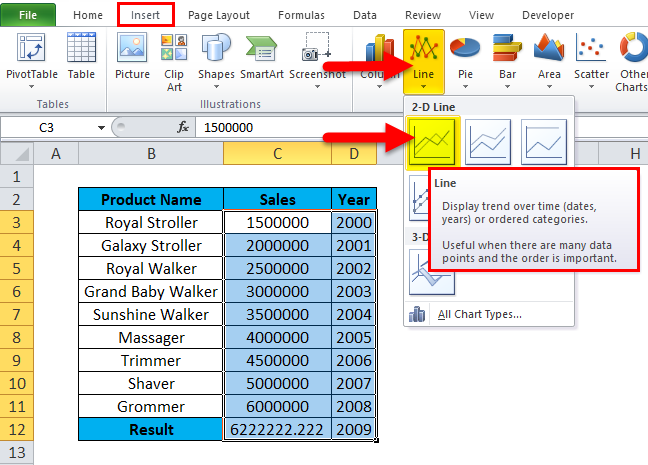This screenshot has width=648, height=465.
Task: Select row 7 header
Action: tap(17, 315)
